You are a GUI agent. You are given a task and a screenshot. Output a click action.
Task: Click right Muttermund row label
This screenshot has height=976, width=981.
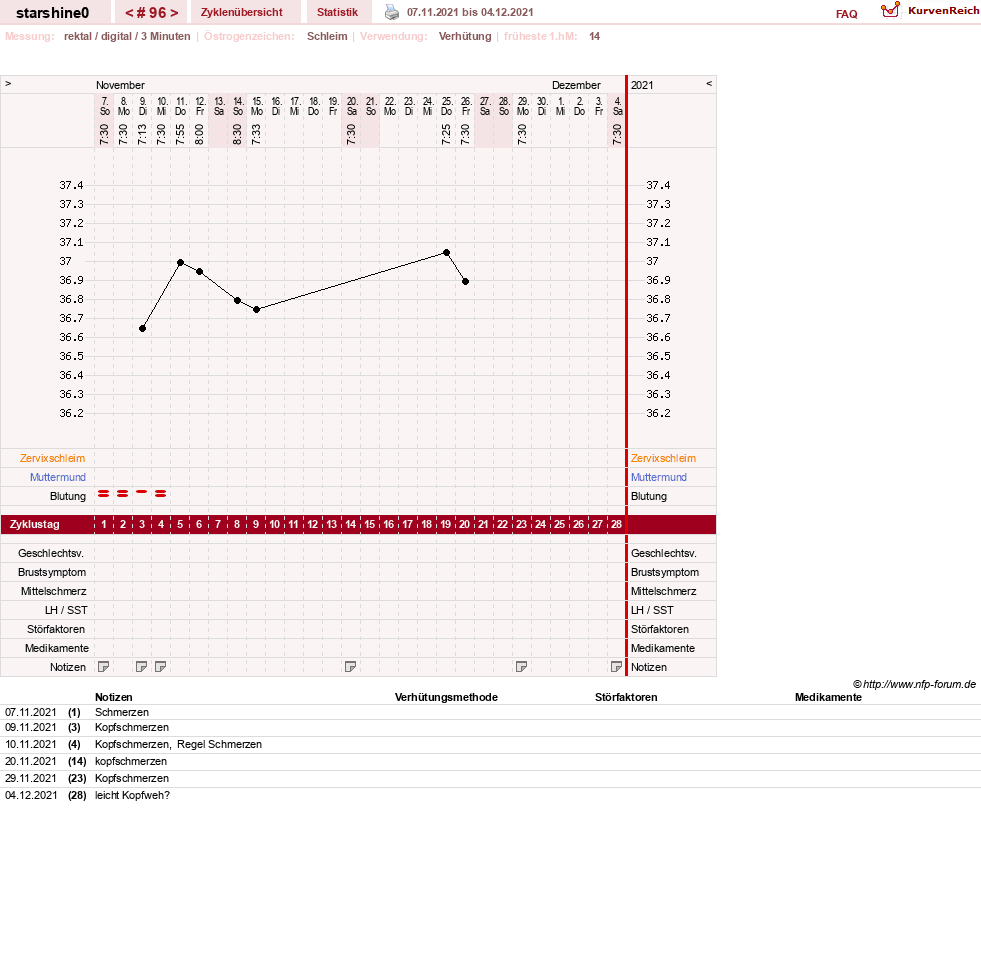659,477
